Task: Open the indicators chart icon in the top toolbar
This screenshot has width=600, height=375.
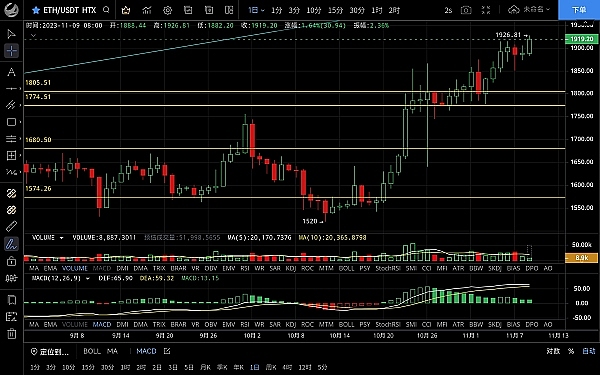Action: point(147,10)
